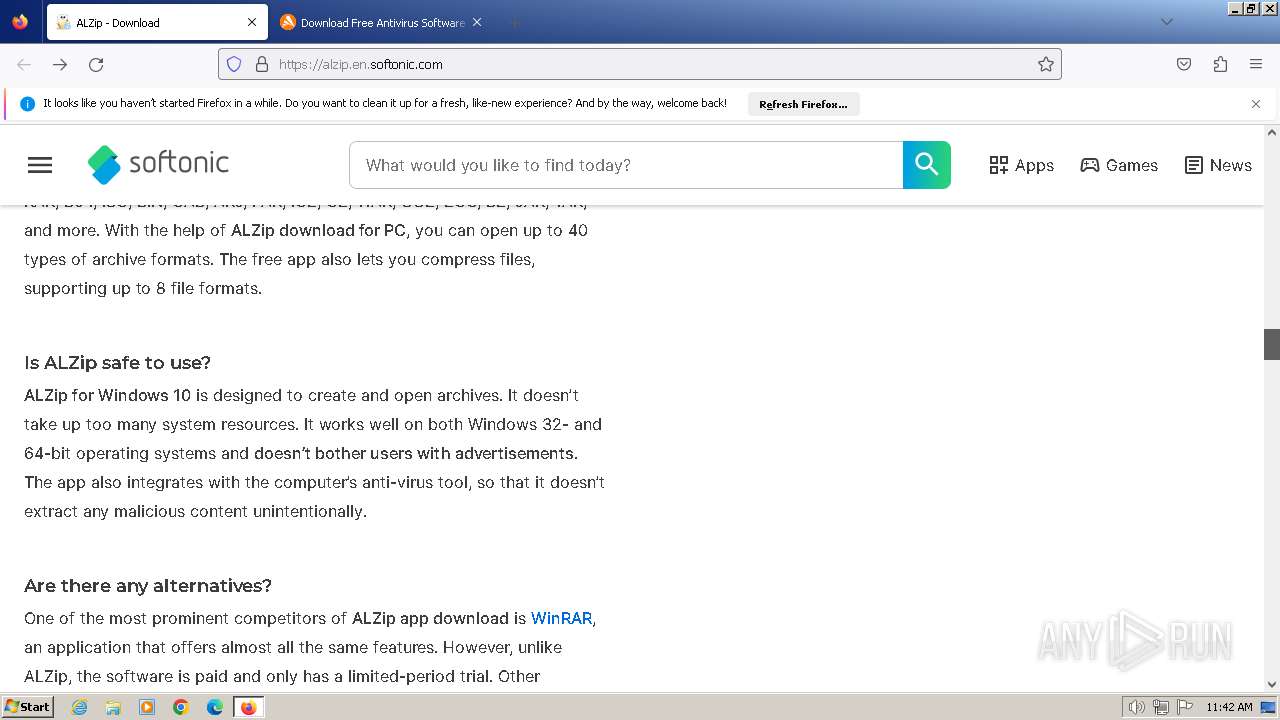Open the network tray icon
Image resolution: width=1280 pixels, height=720 pixels.
1161,707
